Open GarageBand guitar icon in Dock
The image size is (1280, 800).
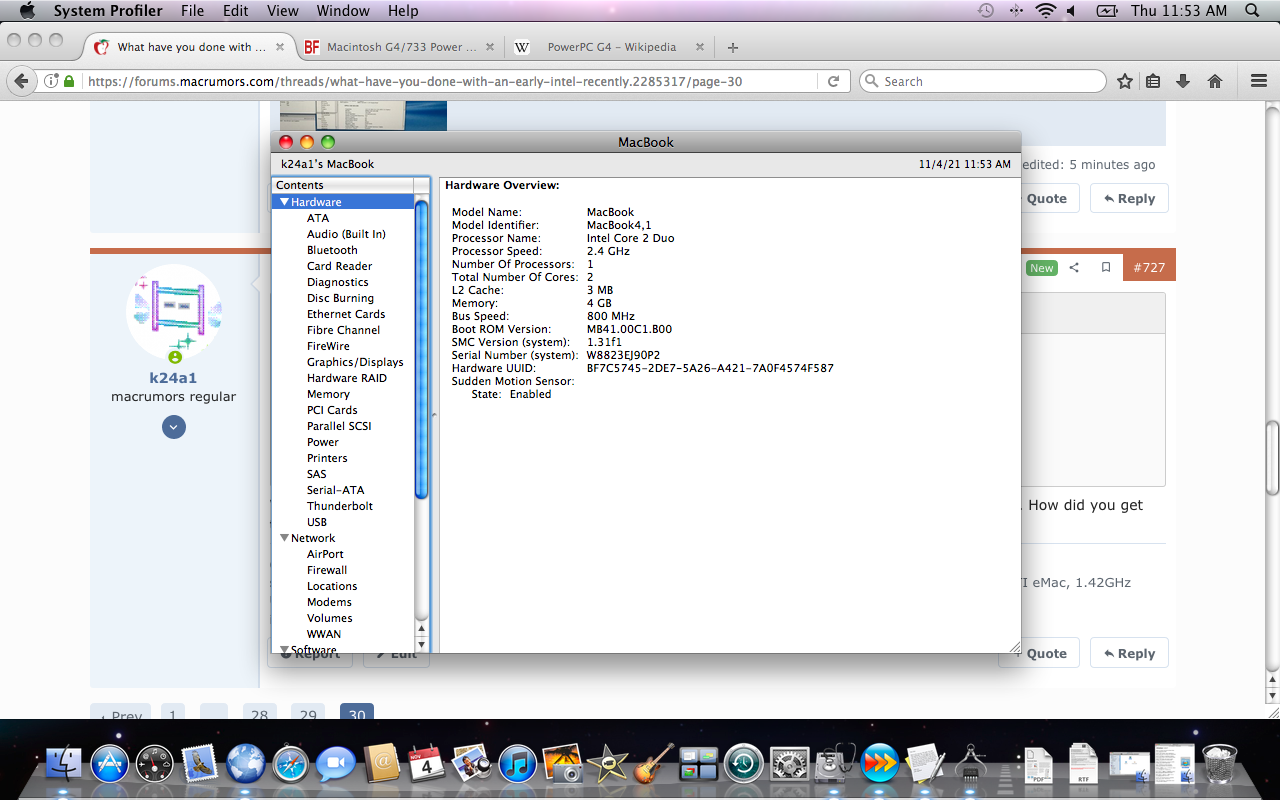[x=653, y=763]
